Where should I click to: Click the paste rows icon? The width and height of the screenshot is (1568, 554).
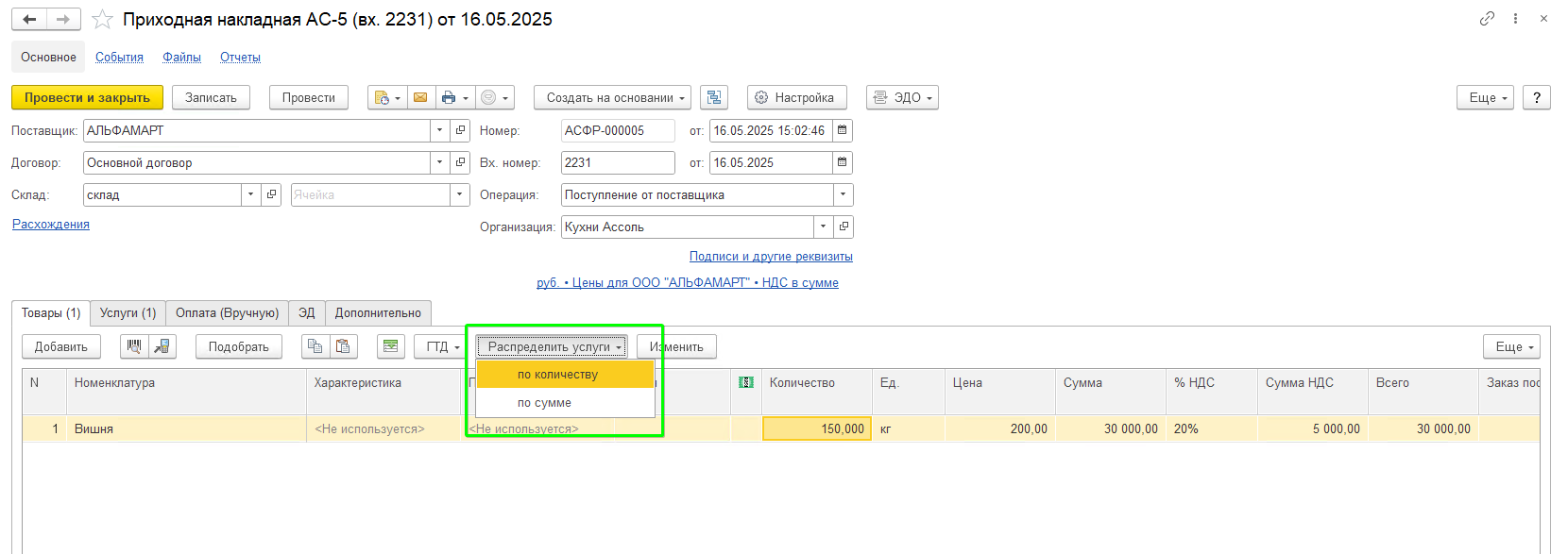343,347
